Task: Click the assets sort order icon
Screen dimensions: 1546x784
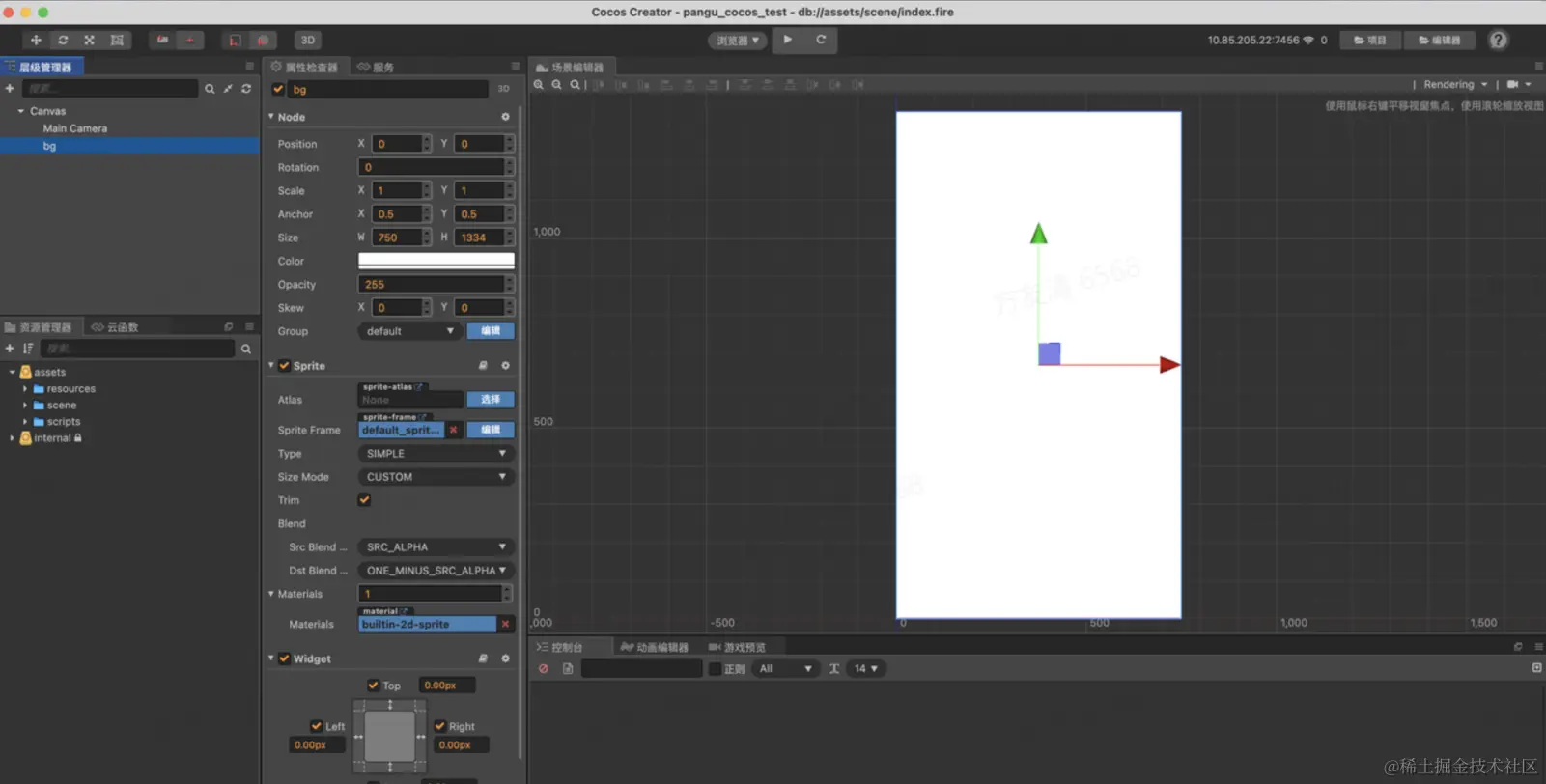Action: (x=28, y=349)
